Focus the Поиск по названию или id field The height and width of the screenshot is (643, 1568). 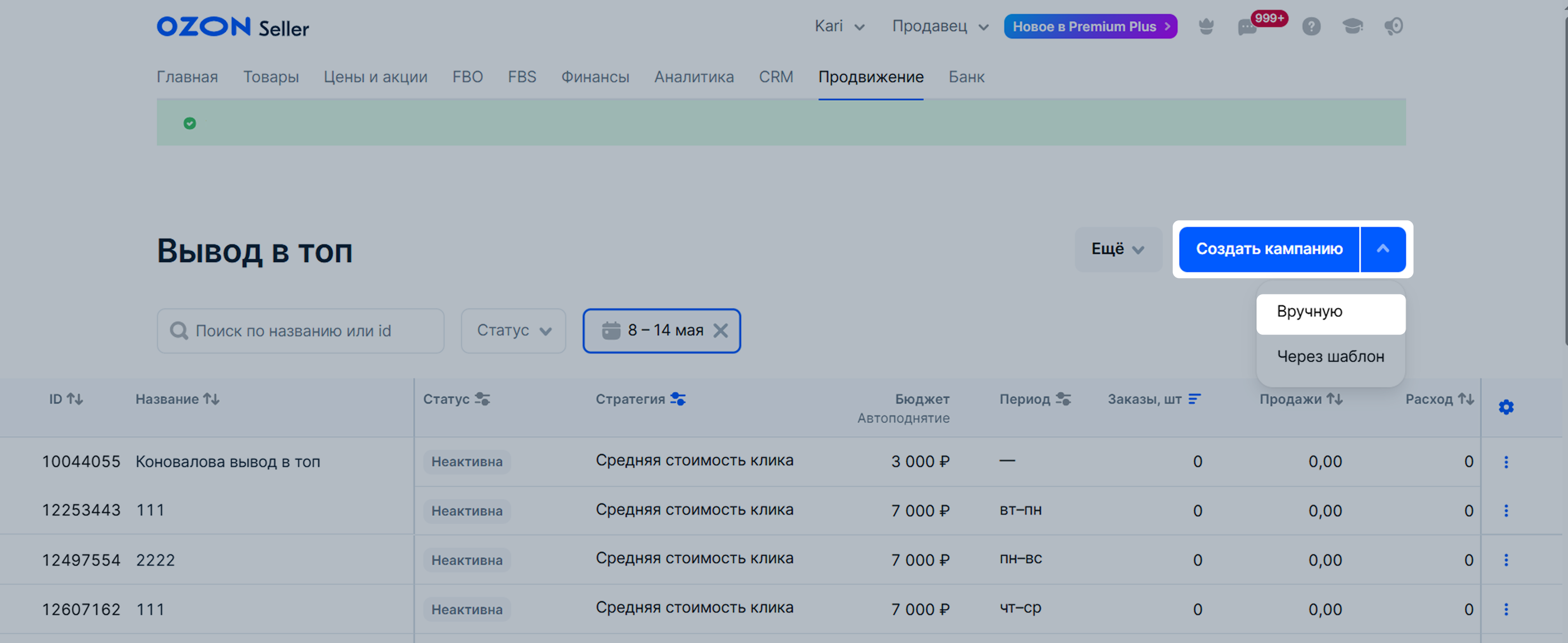click(x=301, y=331)
